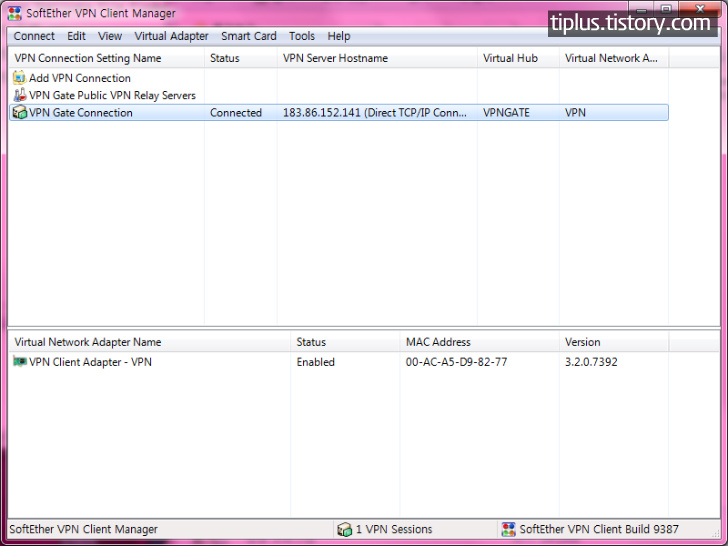Sort by MAC Address column header
The width and height of the screenshot is (728, 546).
pyautogui.click(x=480, y=342)
